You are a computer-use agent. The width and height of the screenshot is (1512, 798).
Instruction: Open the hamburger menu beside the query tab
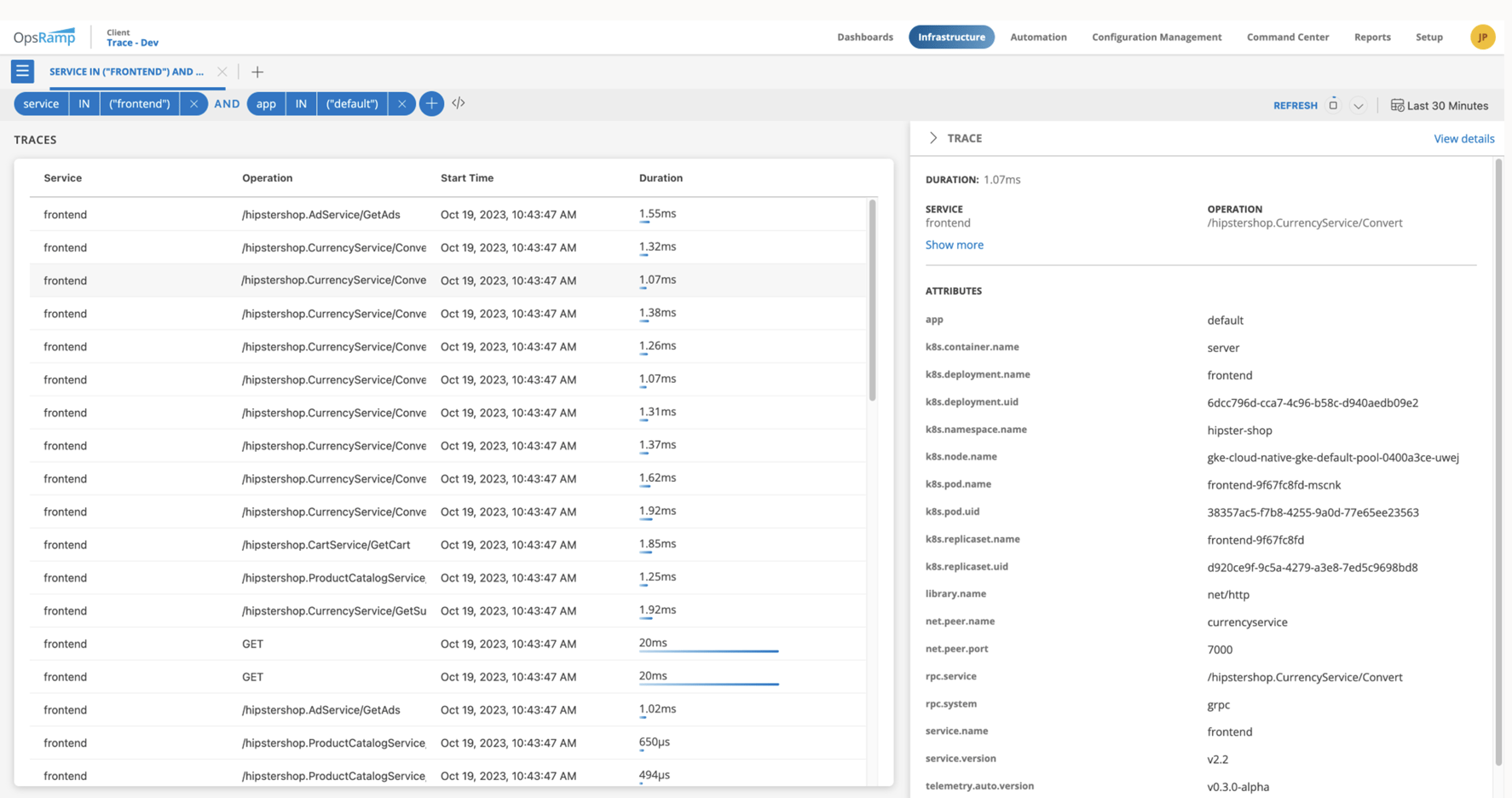coord(22,71)
